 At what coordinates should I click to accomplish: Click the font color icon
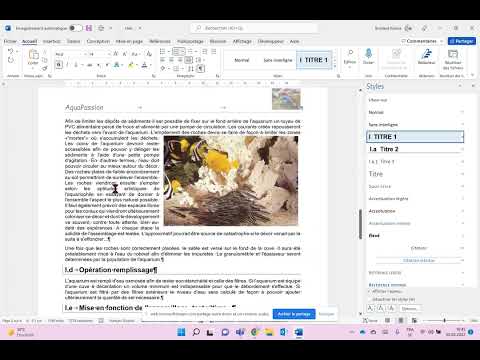pos(144,65)
